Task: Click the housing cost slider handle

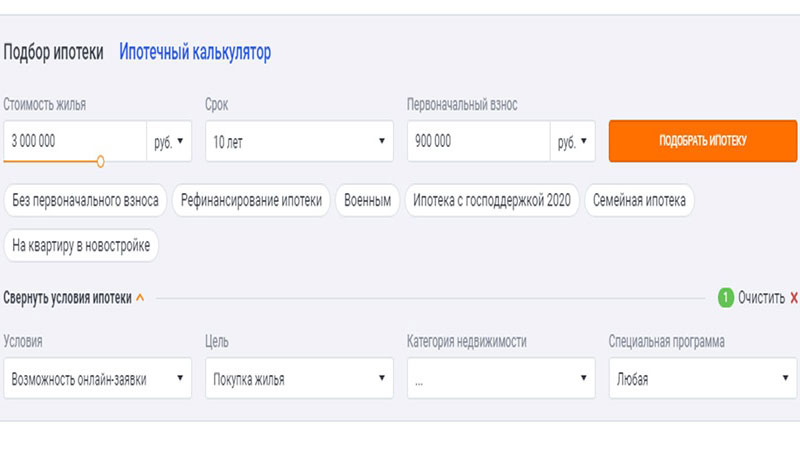Action: (x=100, y=161)
